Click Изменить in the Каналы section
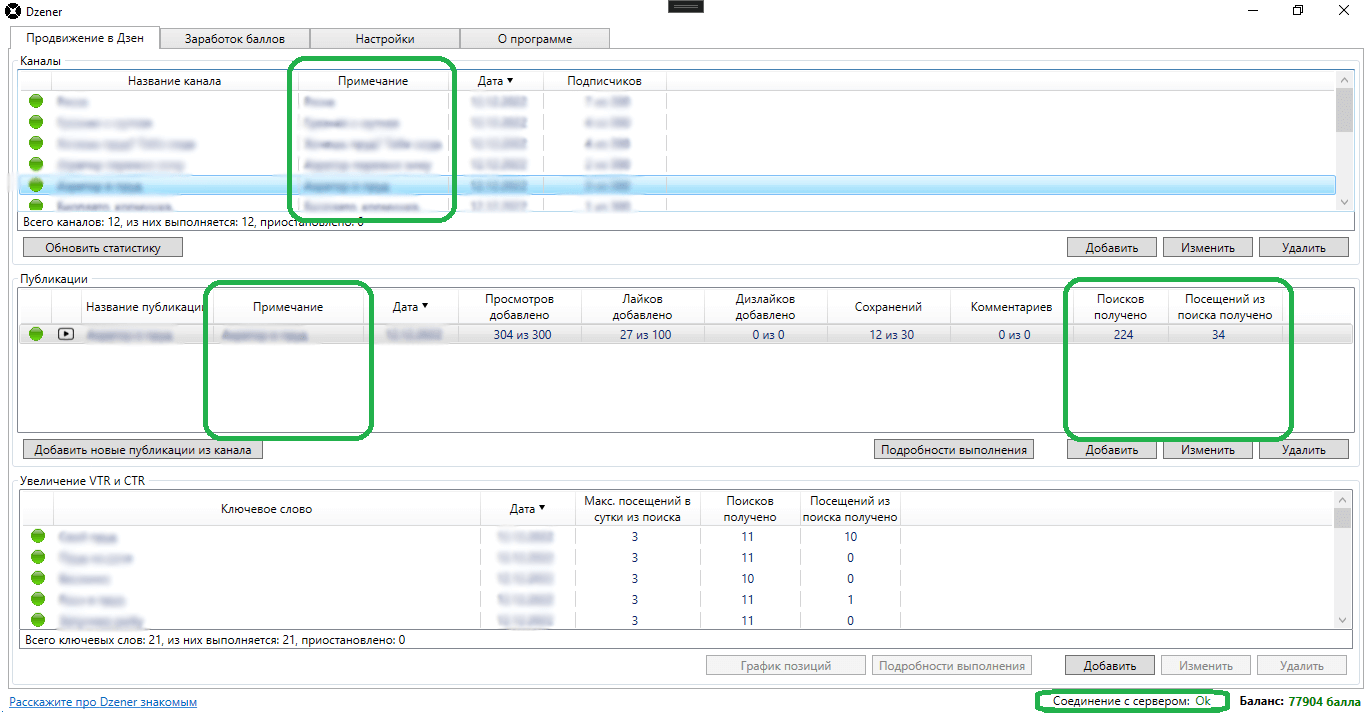The width and height of the screenshot is (1366, 713). pos(1207,247)
